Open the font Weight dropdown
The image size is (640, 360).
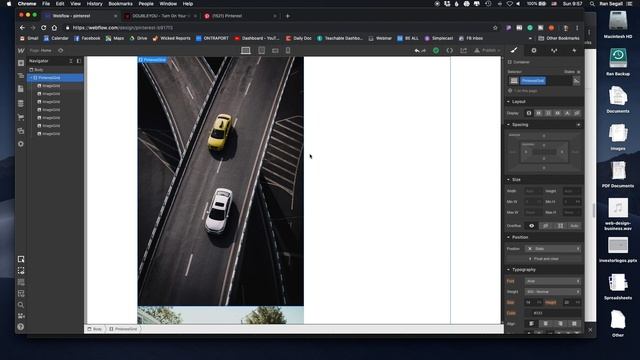(553, 292)
